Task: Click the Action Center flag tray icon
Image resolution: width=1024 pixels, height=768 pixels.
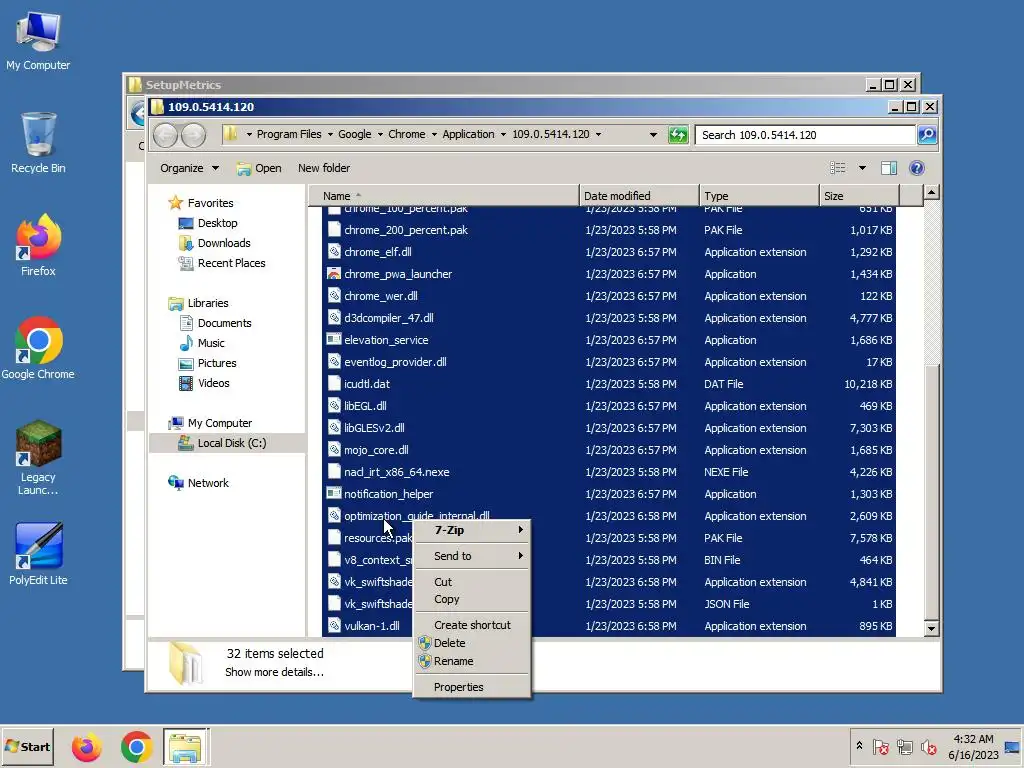Action: [880, 747]
